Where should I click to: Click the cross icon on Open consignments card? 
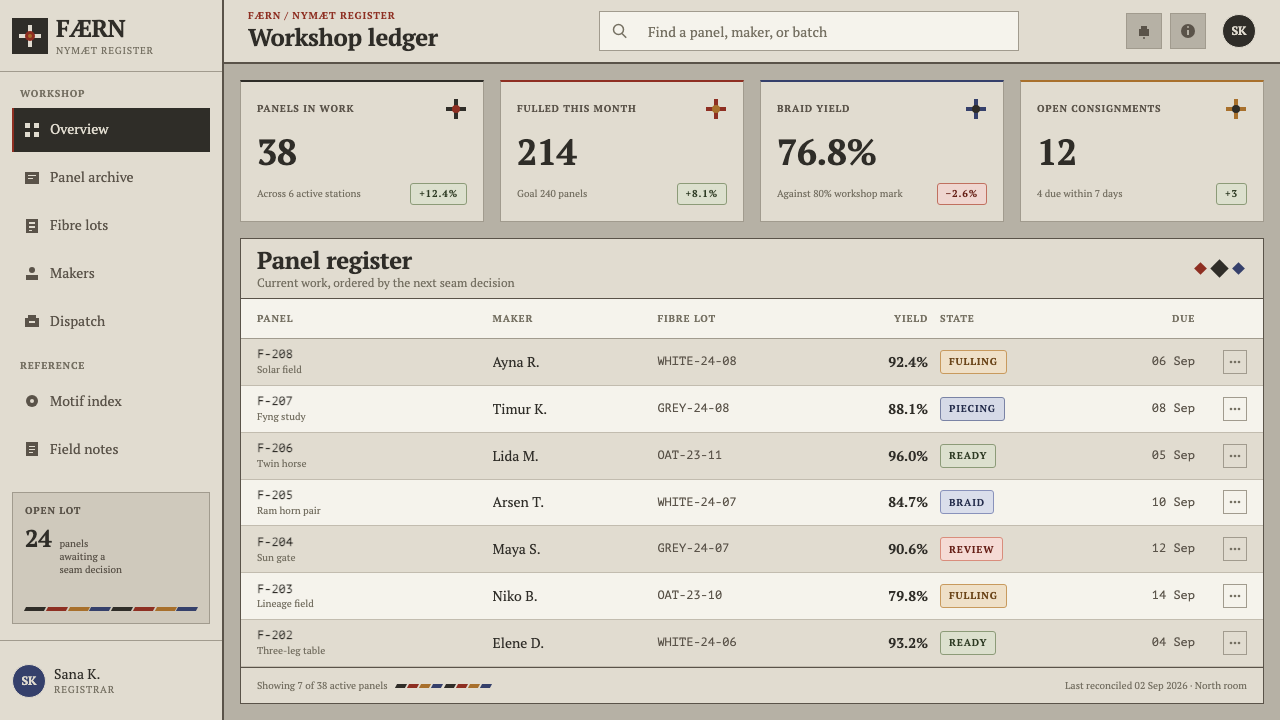click(x=1236, y=109)
